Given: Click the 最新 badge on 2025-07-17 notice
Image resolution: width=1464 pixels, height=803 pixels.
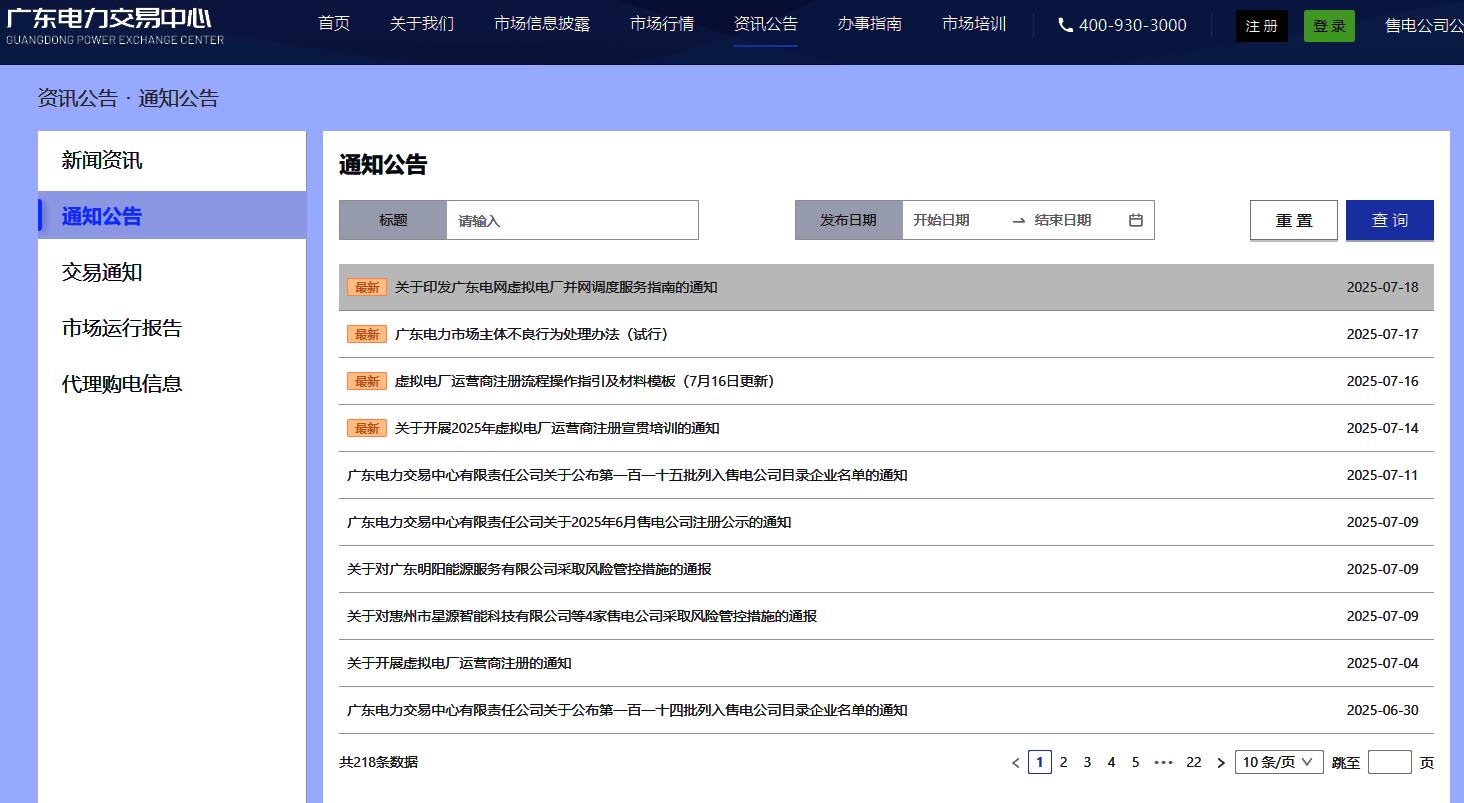Looking at the screenshot, I should tap(367, 334).
